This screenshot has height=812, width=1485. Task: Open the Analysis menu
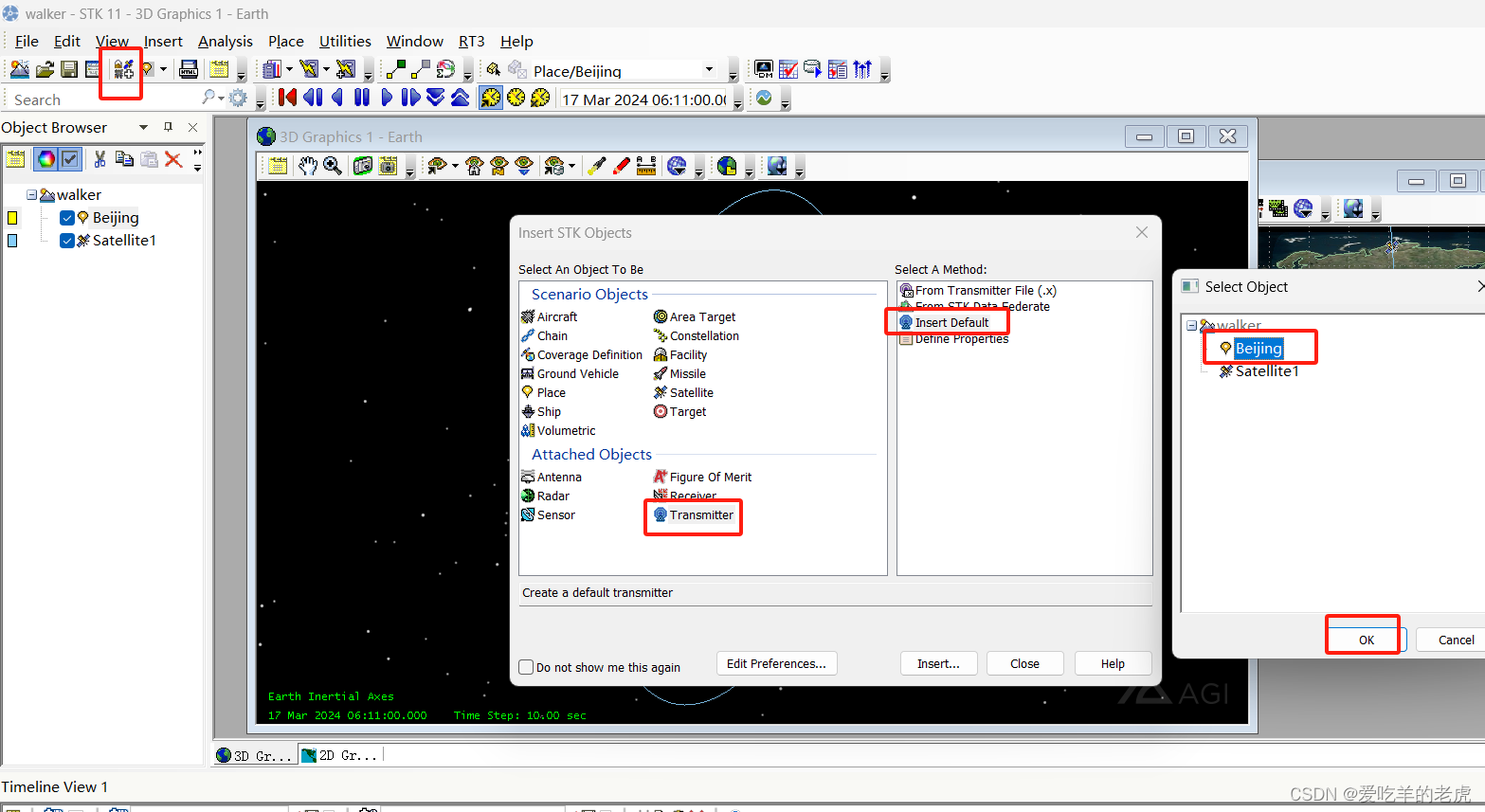pos(226,41)
